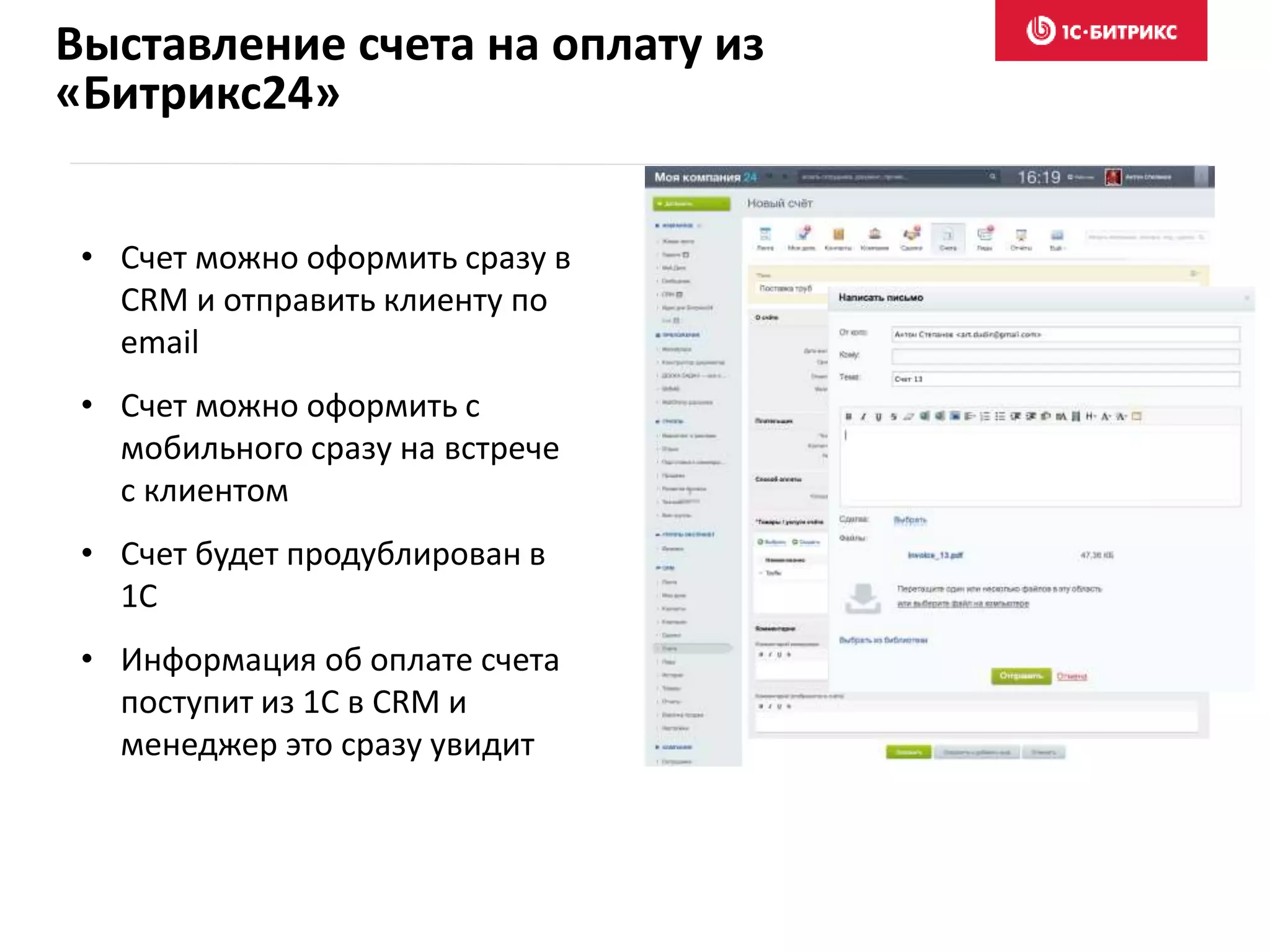Open the H heading style dropdown
Screen dimensions: 1270x952
(x=1091, y=416)
